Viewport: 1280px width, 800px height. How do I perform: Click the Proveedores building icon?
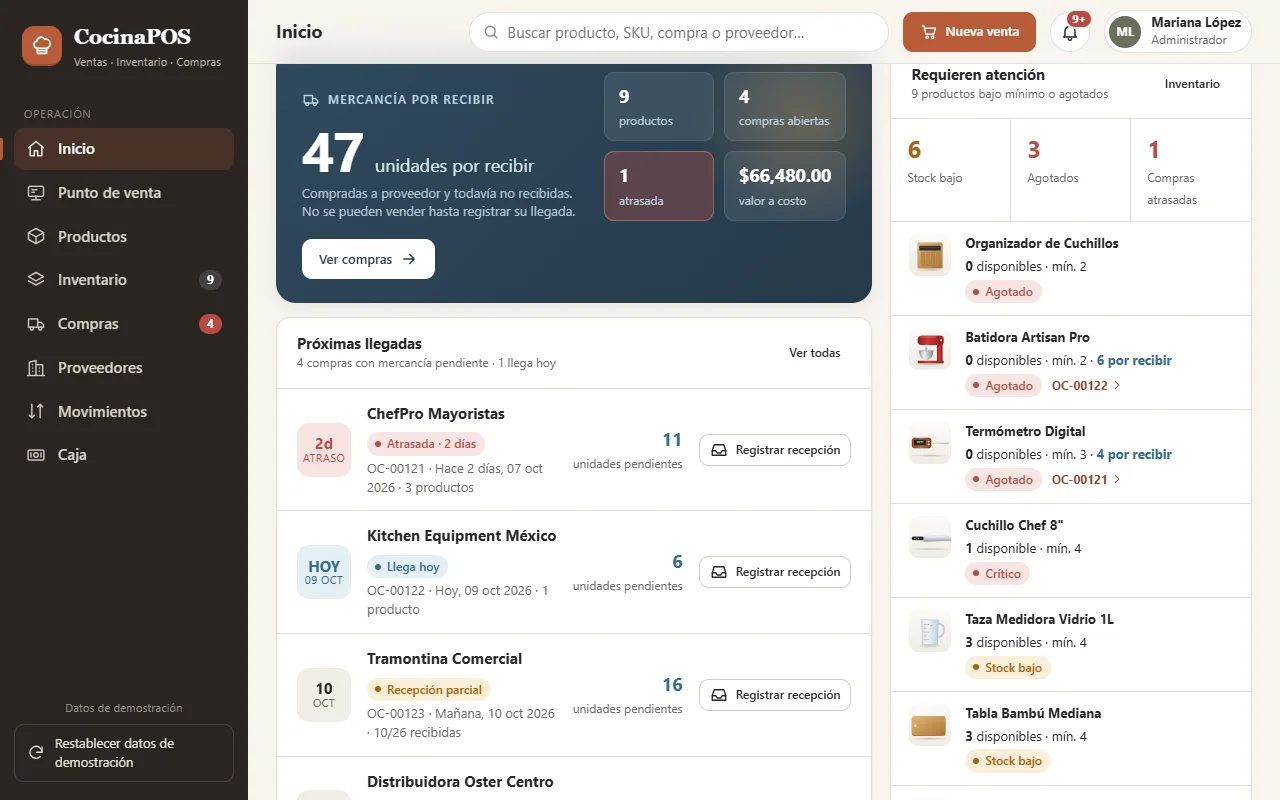[36, 368]
